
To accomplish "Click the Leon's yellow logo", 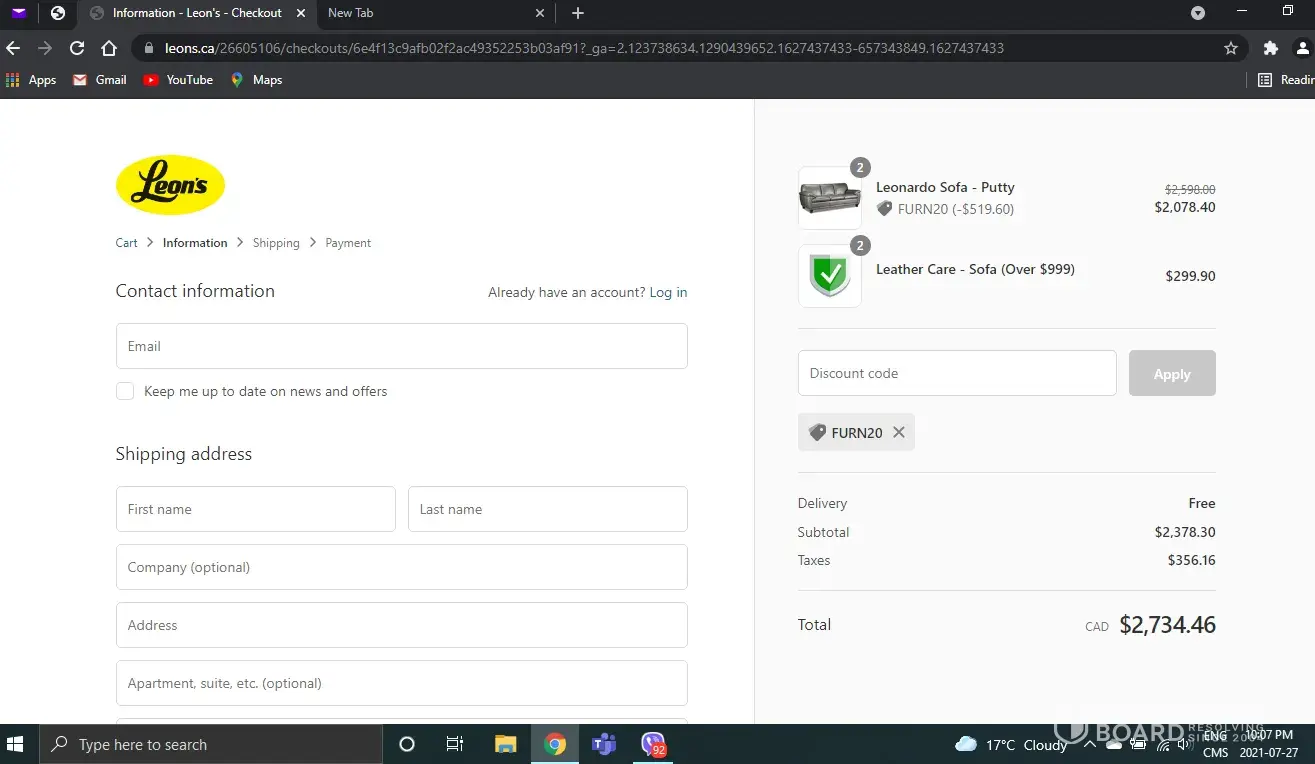I will 170,185.
